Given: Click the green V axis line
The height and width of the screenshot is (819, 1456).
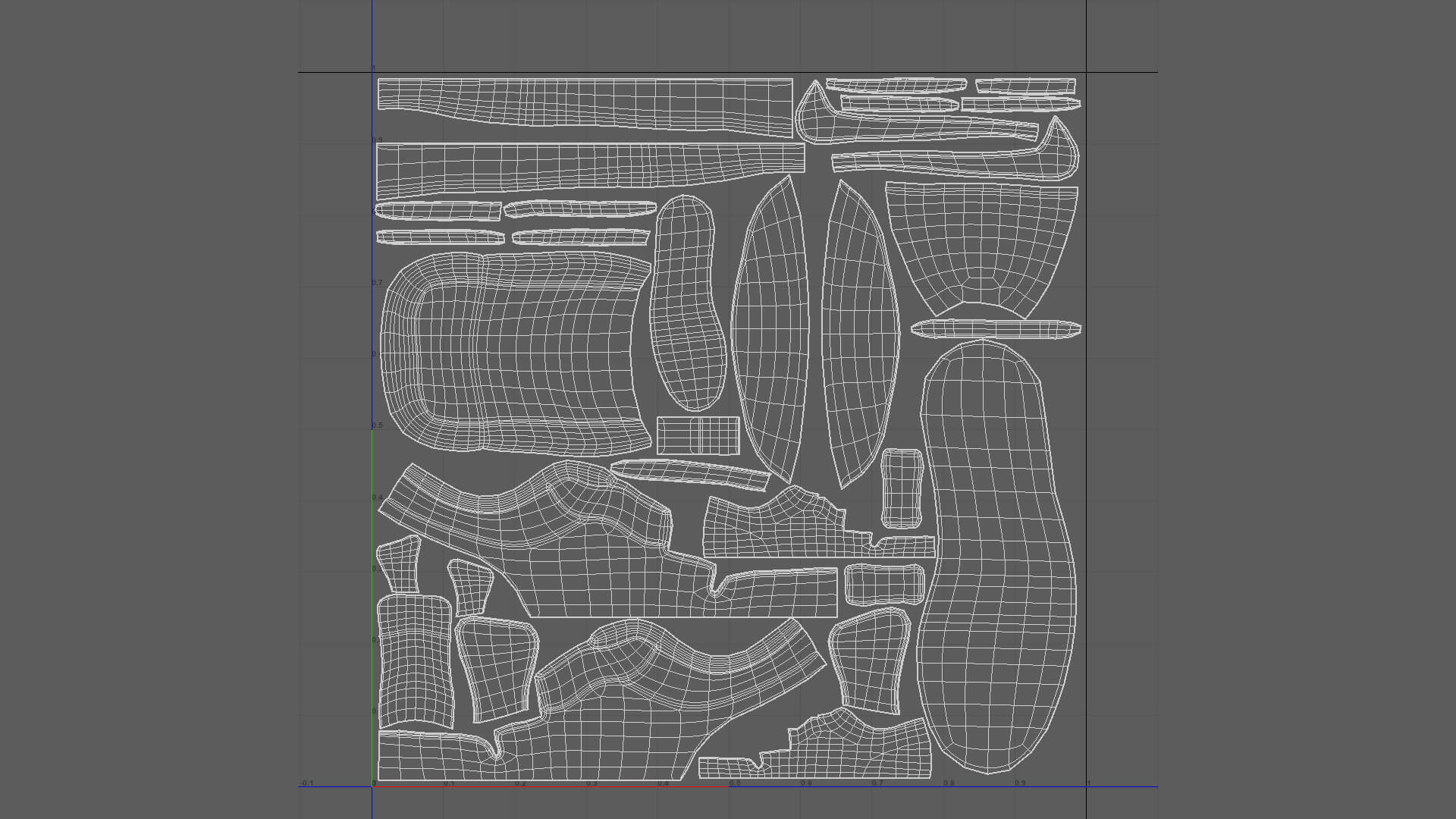Looking at the screenshot, I should [x=372, y=607].
